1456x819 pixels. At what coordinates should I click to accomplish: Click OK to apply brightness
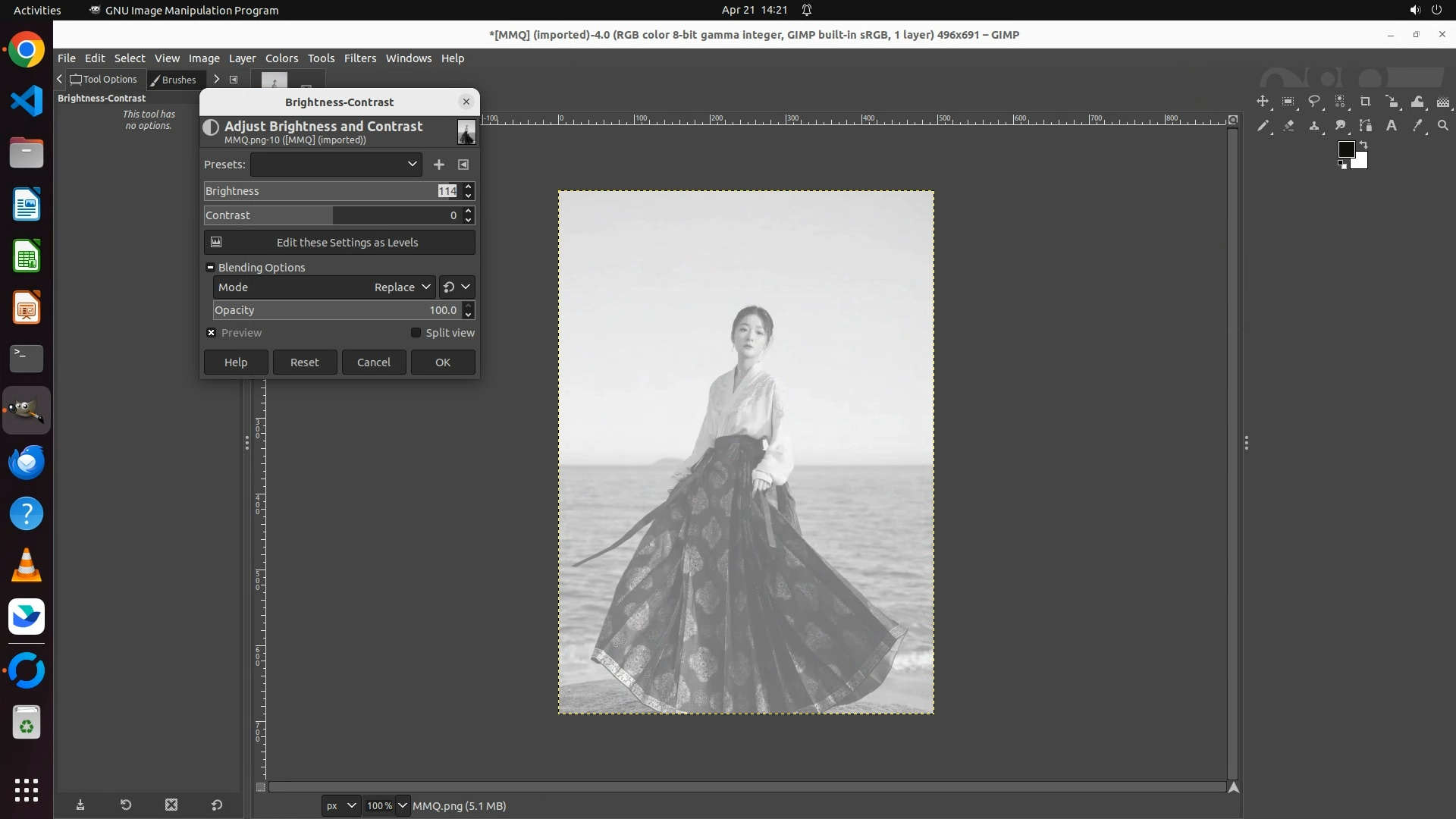coord(443,362)
